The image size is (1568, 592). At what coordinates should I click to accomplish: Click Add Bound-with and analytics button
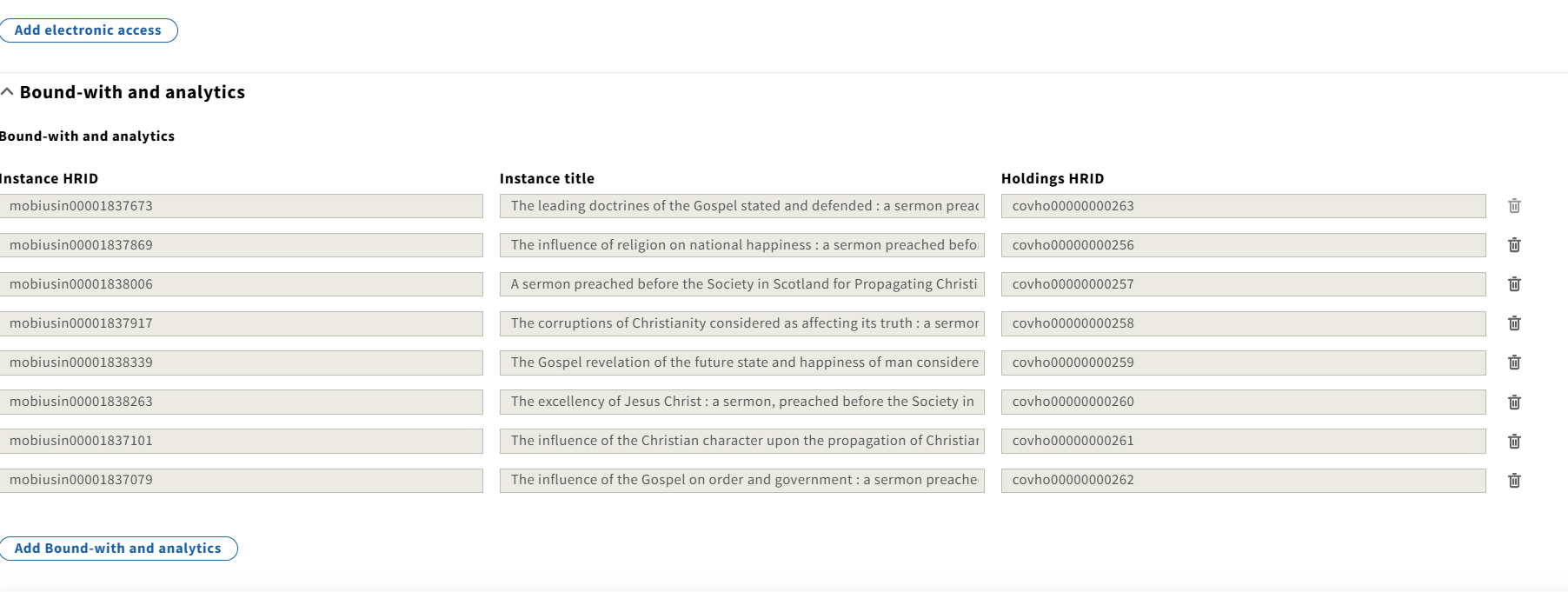[117, 549]
